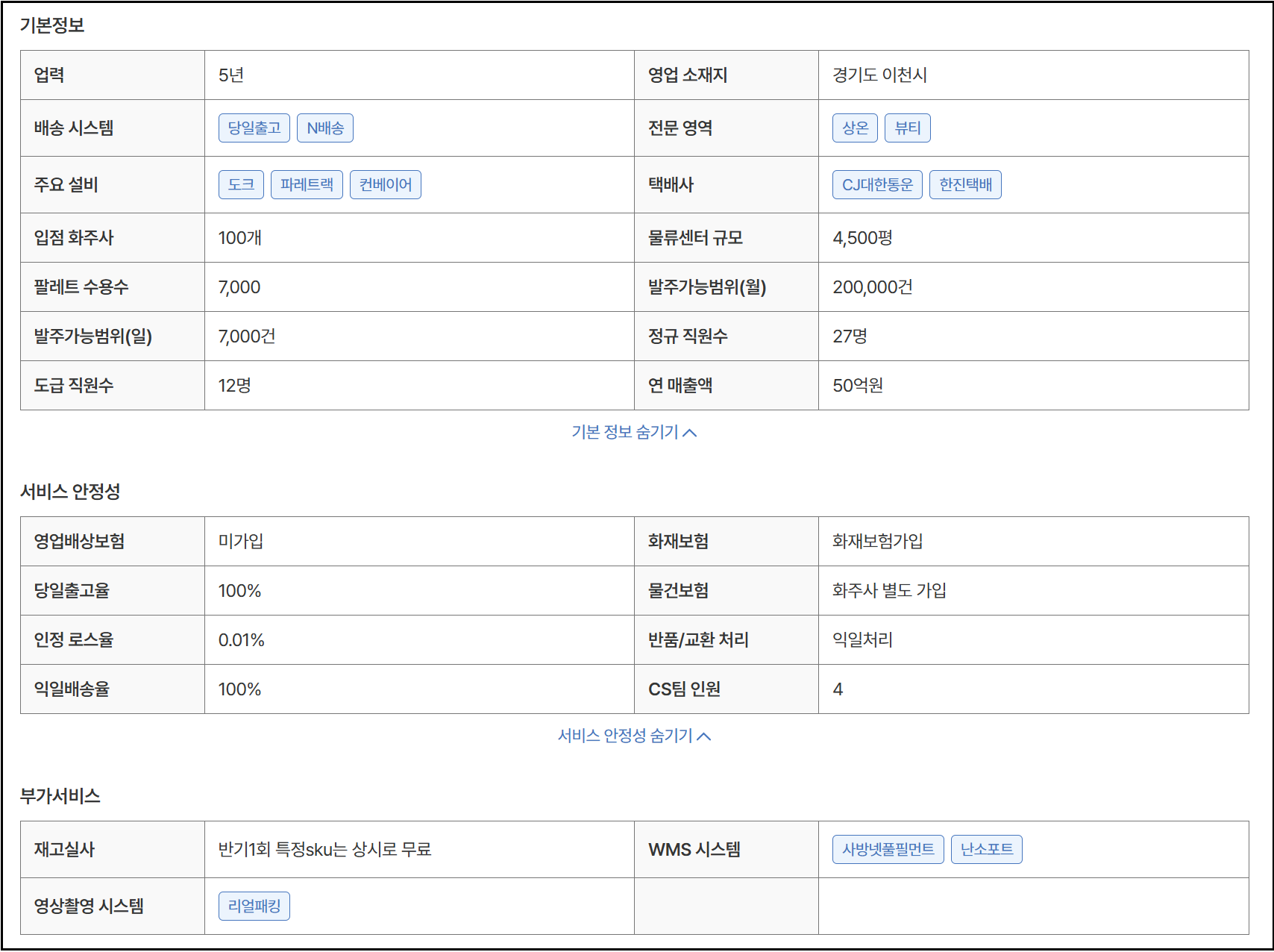1274x952 pixels.
Task: Click the 발주가능범위(월) label
Action: 707,287
